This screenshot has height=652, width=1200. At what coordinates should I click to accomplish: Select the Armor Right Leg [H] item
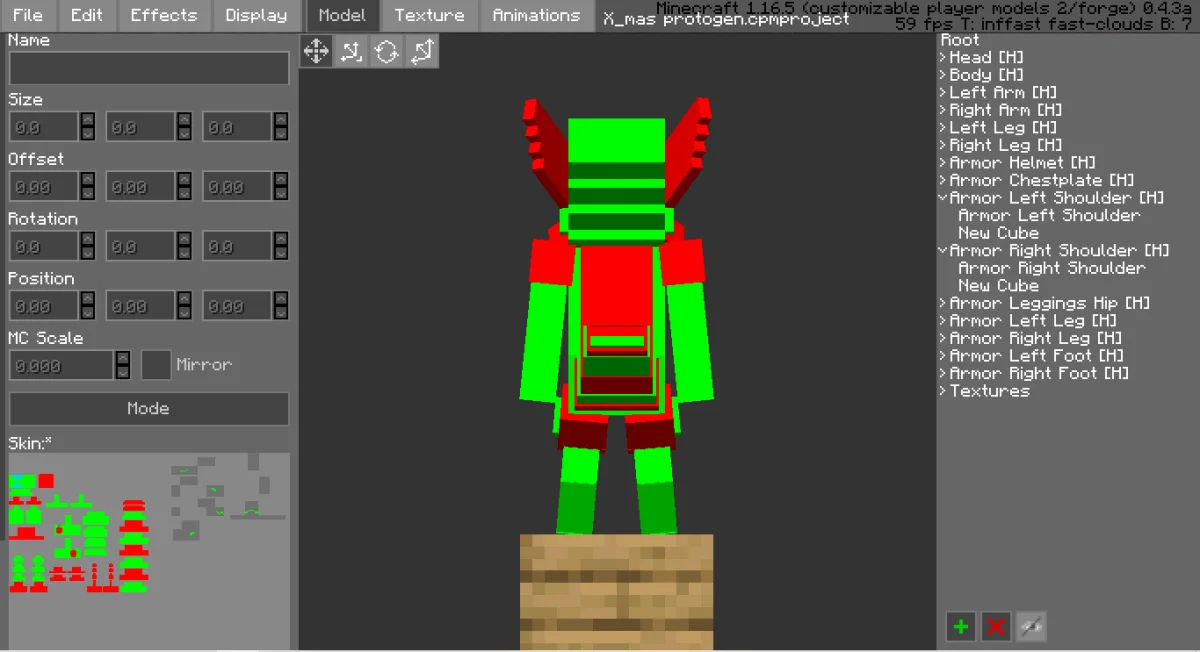pos(1036,338)
